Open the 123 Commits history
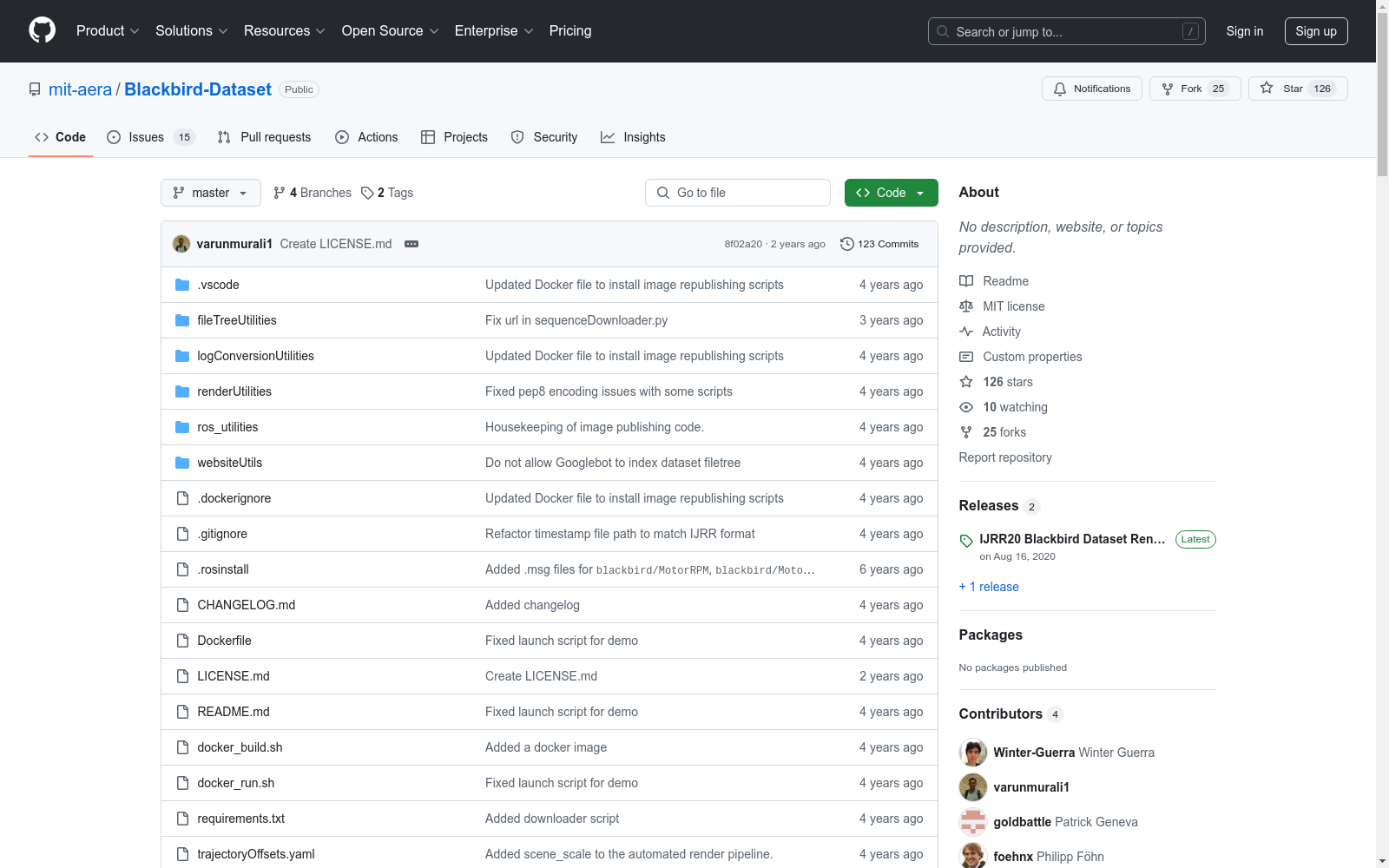 (x=879, y=244)
